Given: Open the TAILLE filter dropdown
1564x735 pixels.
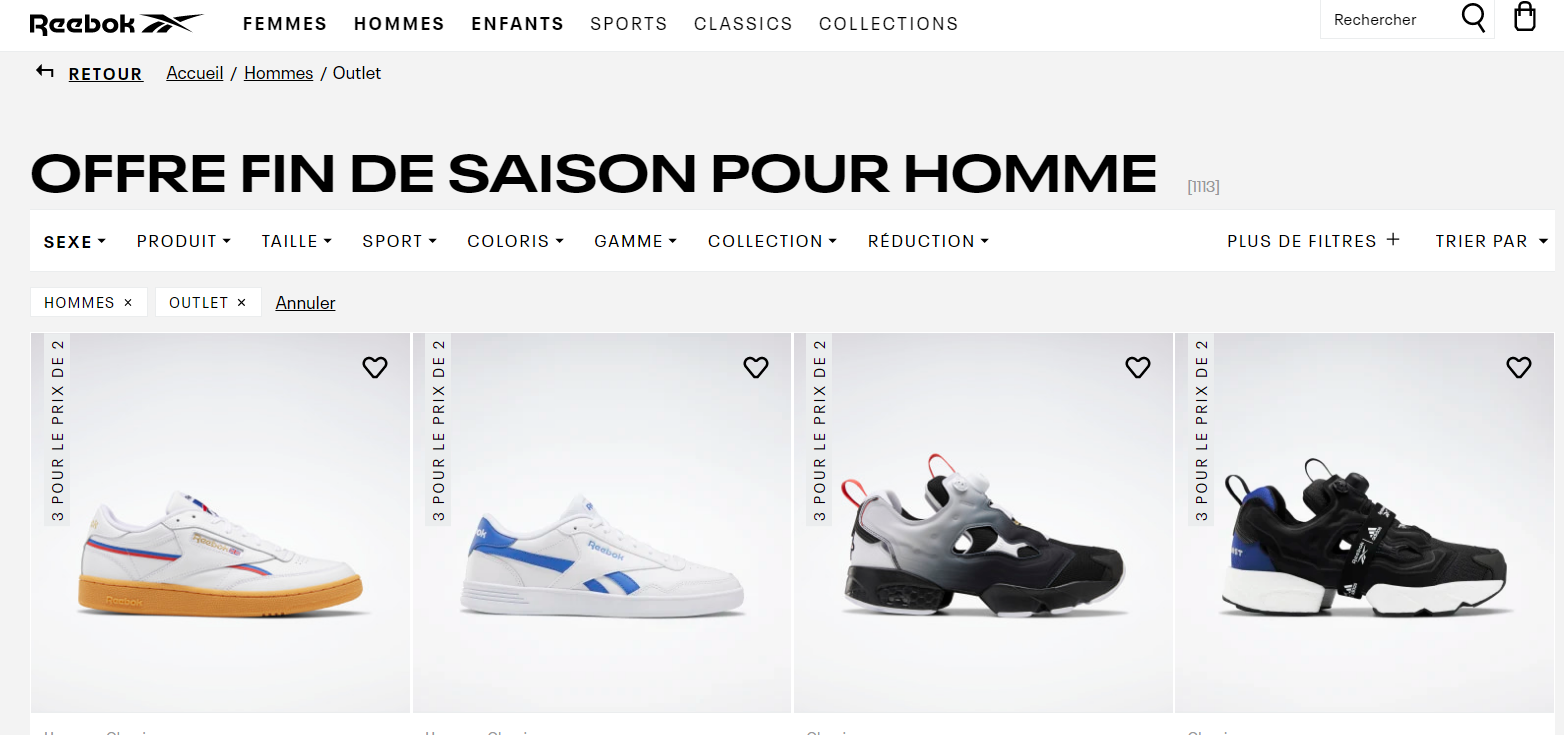Looking at the screenshot, I should point(297,241).
